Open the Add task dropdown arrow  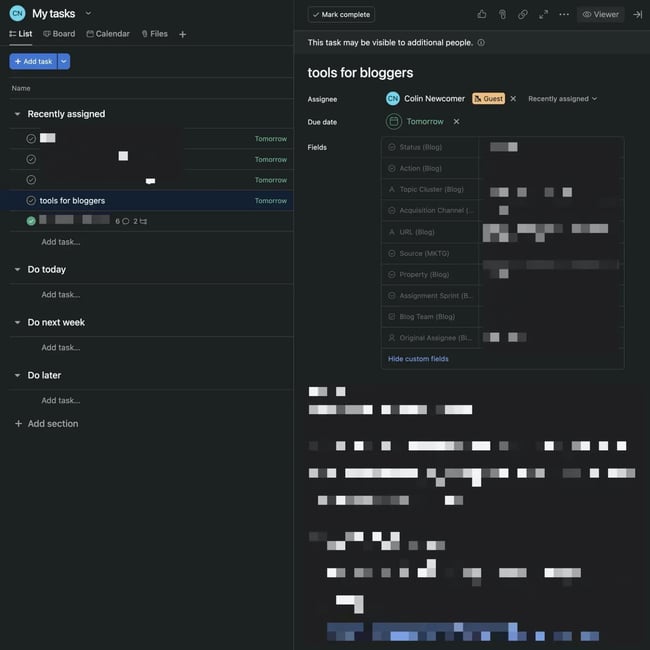[x=64, y=61]
